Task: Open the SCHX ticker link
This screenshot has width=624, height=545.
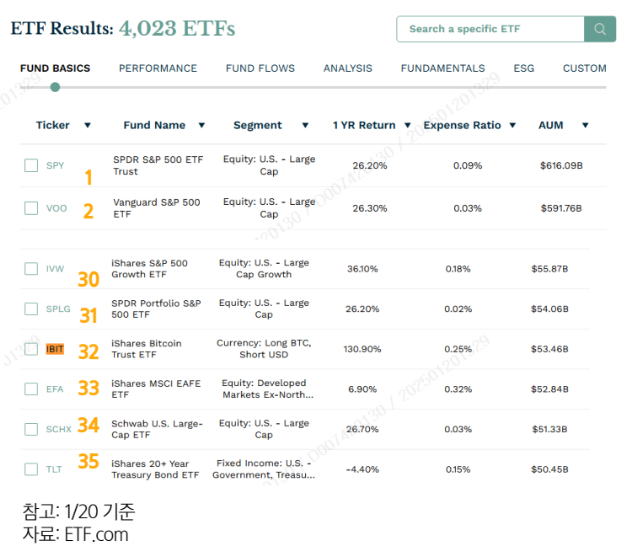Action: tap(58, 429)
